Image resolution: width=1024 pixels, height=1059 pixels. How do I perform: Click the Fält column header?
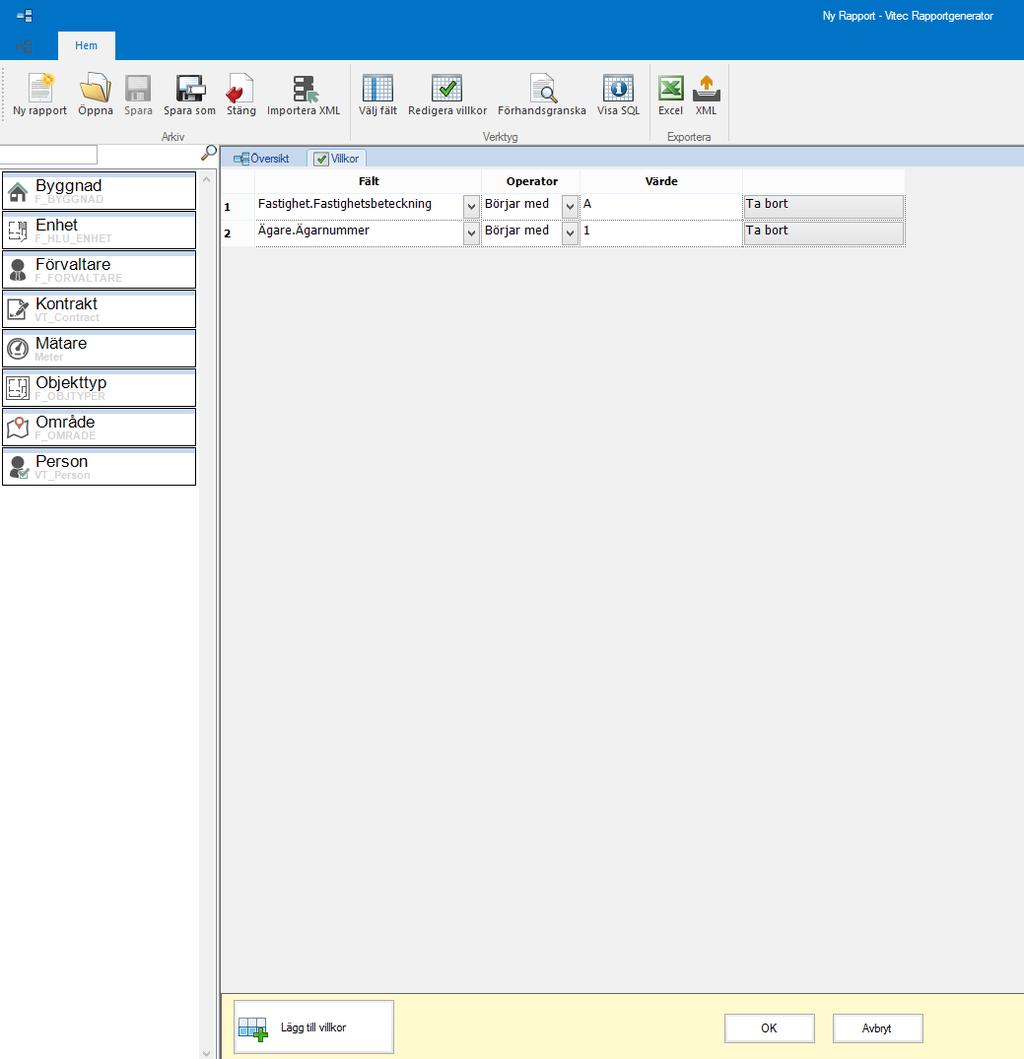[x=368, y=181]
